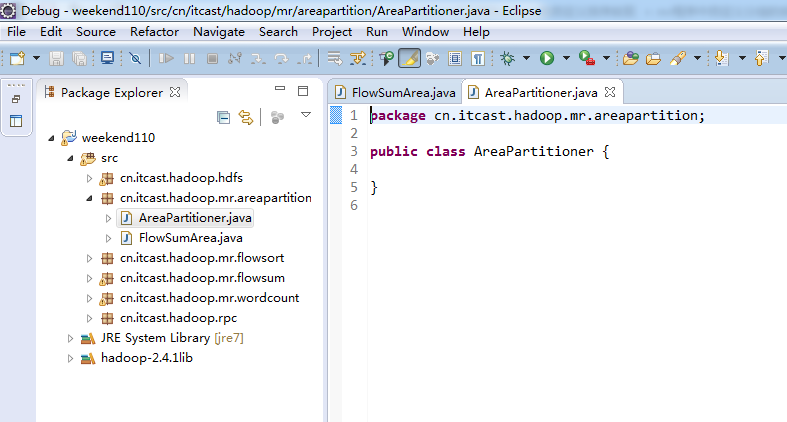Image resolution: width=787 pixels, height=422 pixels.
Task: Open the Refactor menu
Action: [154, 32]
